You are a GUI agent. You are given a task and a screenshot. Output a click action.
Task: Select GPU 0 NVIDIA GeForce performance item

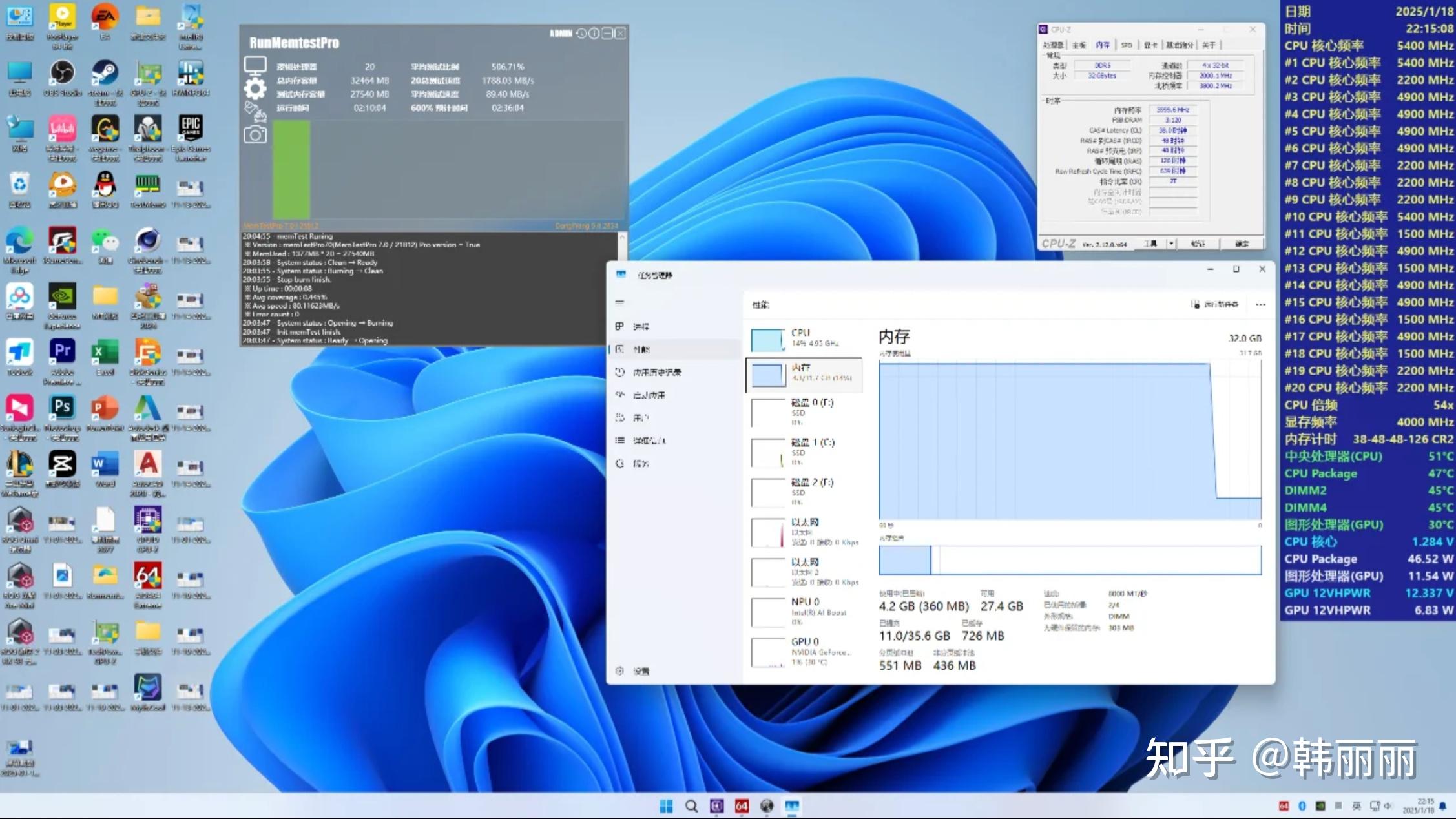[804, 651]
